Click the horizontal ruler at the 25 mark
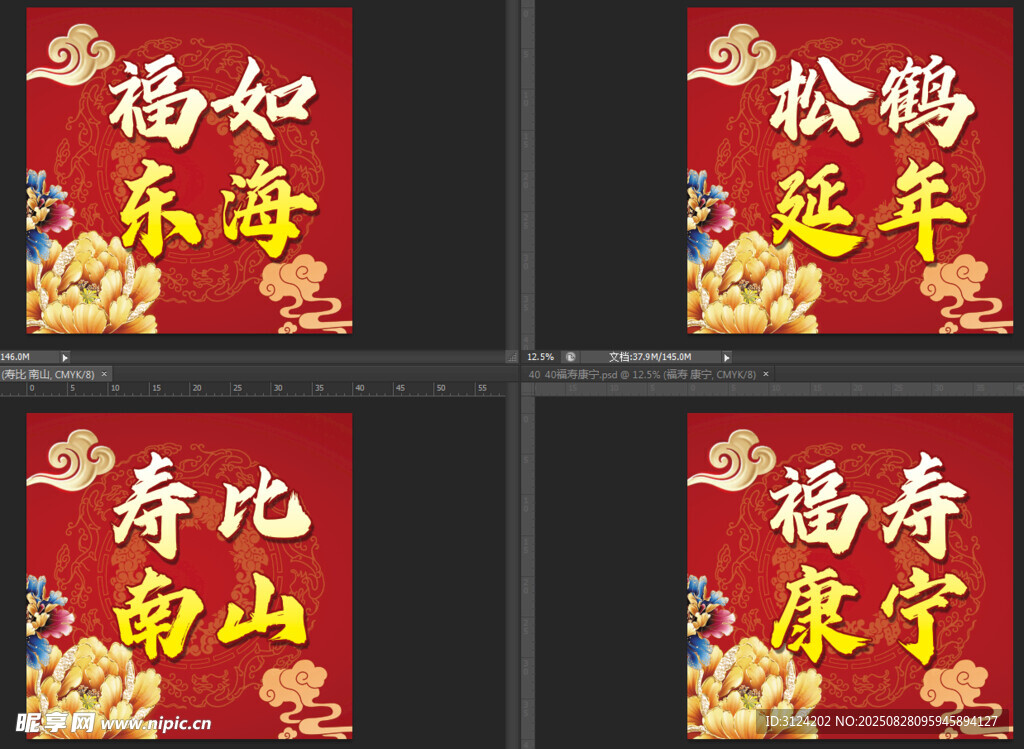This screenshot has width=1024, height=749. pos(237,389)
